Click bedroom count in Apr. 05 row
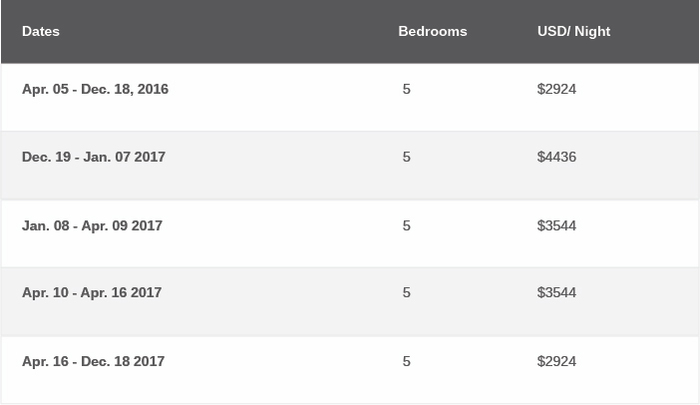 (406, 89)
